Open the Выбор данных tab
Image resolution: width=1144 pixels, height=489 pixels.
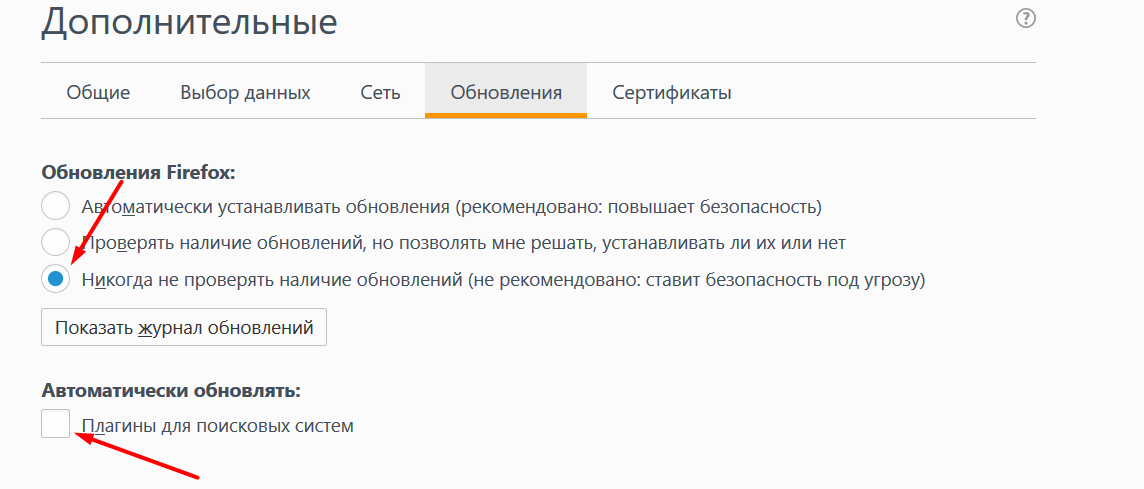[x=246, y=93]
